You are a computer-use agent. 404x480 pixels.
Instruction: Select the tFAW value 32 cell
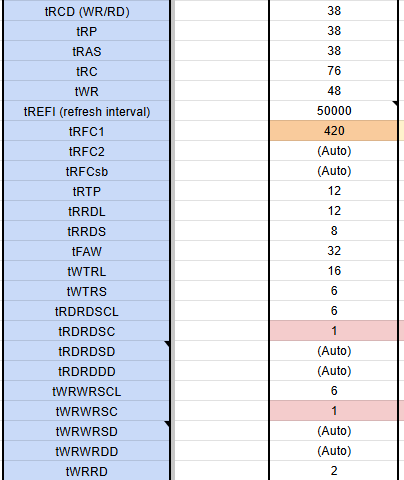pos(334,251)
